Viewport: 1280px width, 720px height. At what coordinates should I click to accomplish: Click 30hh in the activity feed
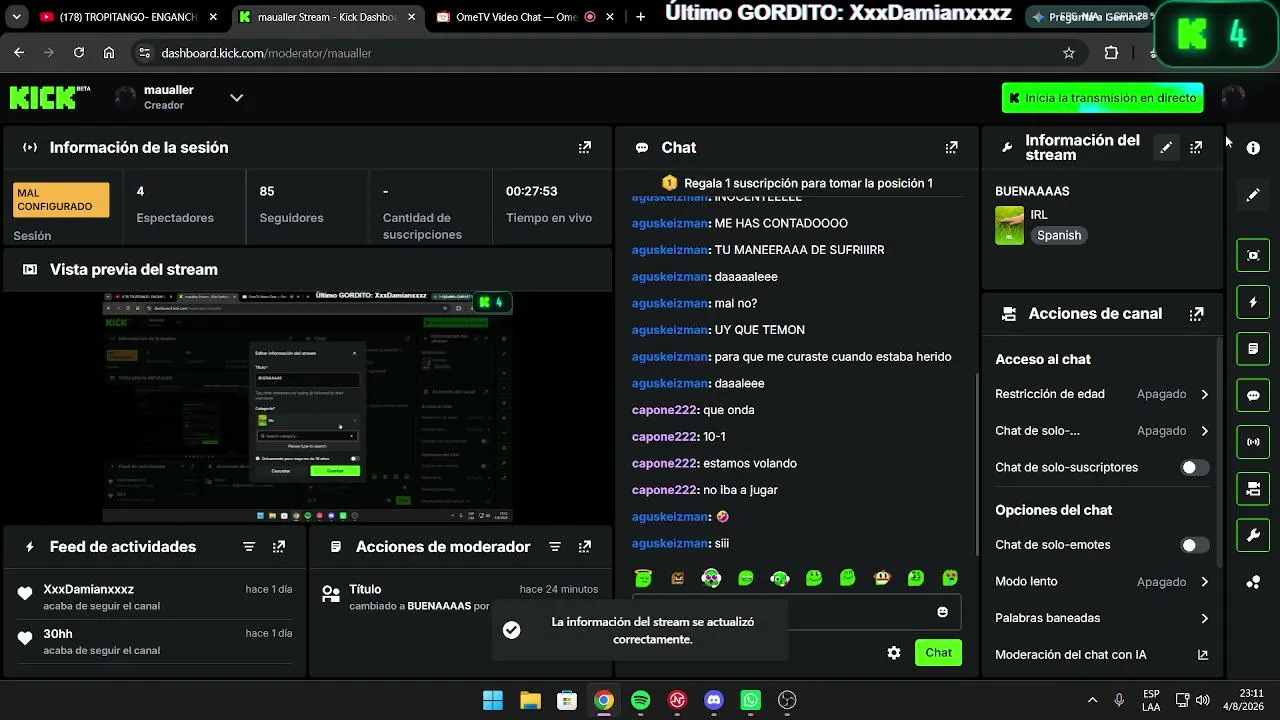tap(58, 634)
